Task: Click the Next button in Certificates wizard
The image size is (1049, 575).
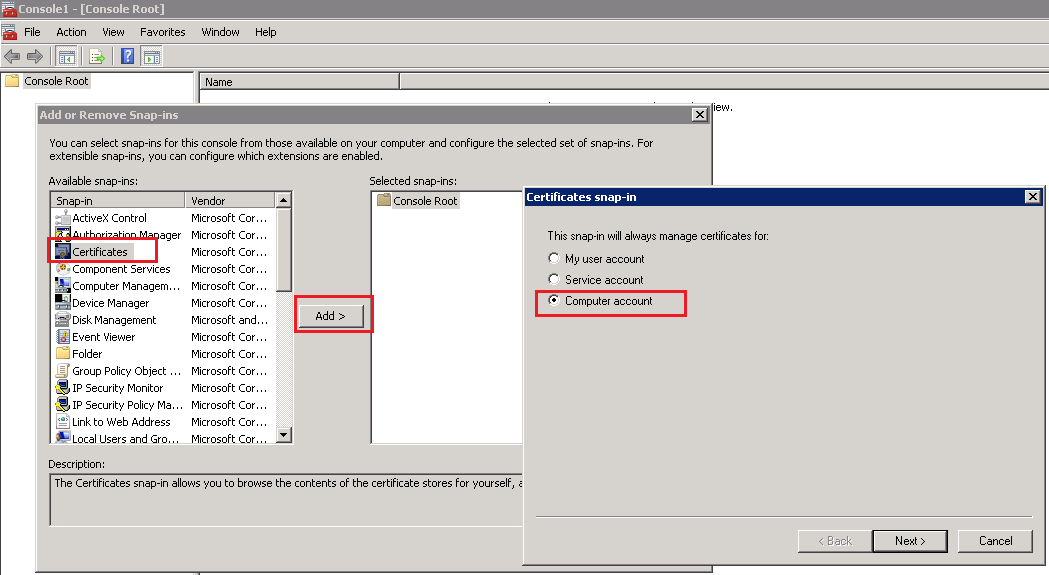Action: (x=909, y=541)
